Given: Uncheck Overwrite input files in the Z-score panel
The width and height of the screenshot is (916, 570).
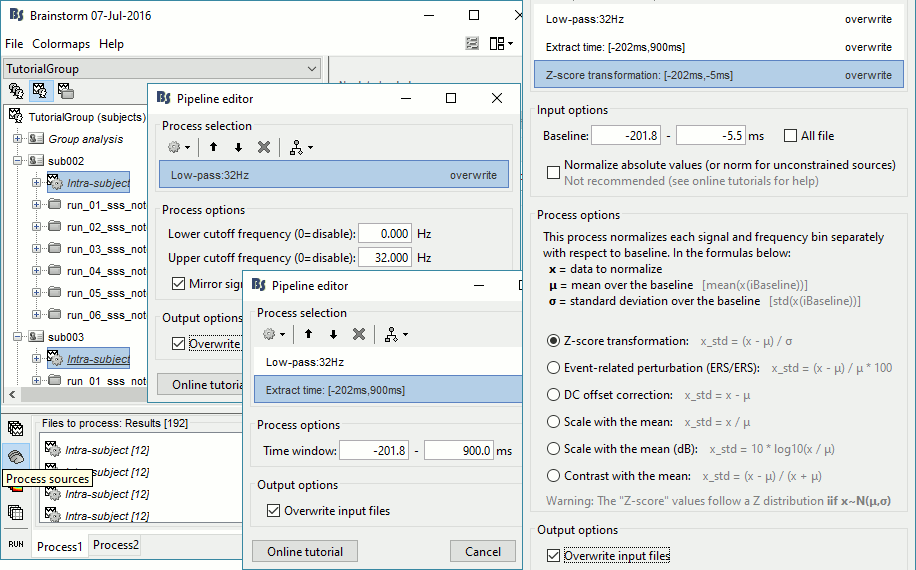Looking at the screenshot, I should click(x=553, y=555).
